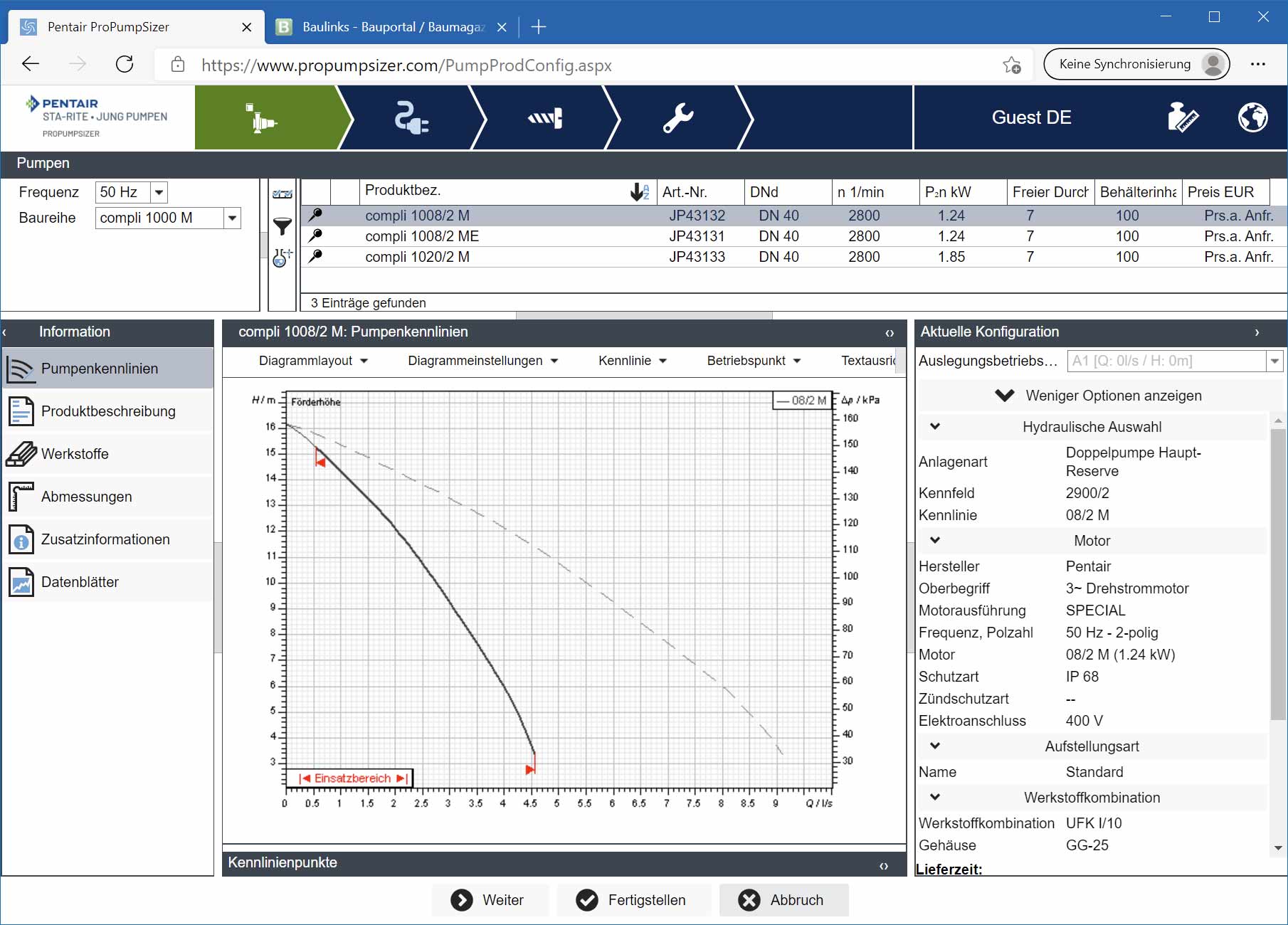The height and width of the screenshot is (925, 1288).
Task: Toggle the Pumpenkennlinien panel header arrows
Action: [x=889, y=333]
